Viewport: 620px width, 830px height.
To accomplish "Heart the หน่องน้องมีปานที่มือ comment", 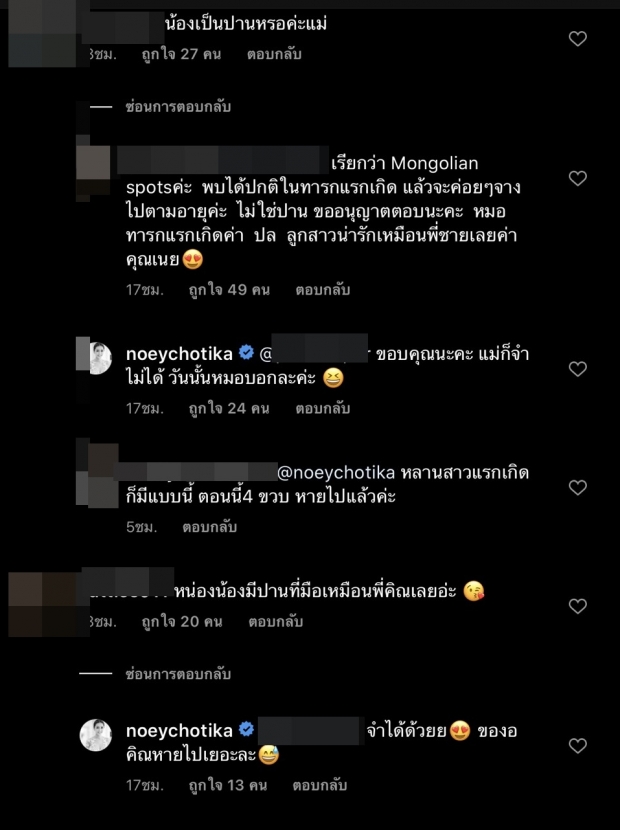I will tap(578, 606).
